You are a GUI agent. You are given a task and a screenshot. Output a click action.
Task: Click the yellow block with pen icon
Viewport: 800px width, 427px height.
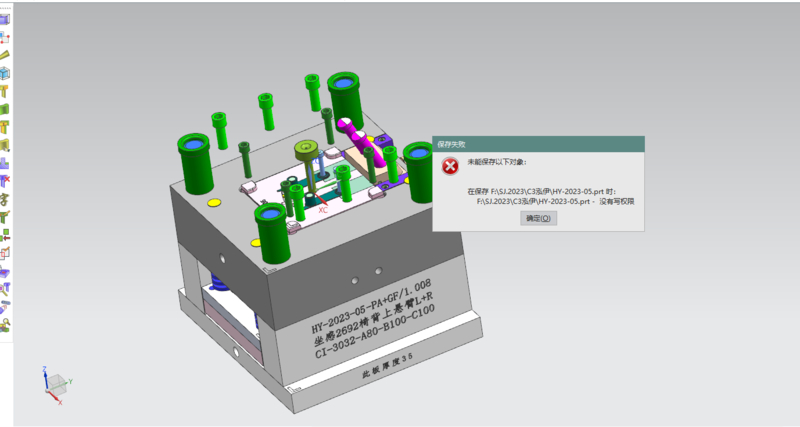pos(5,145)
